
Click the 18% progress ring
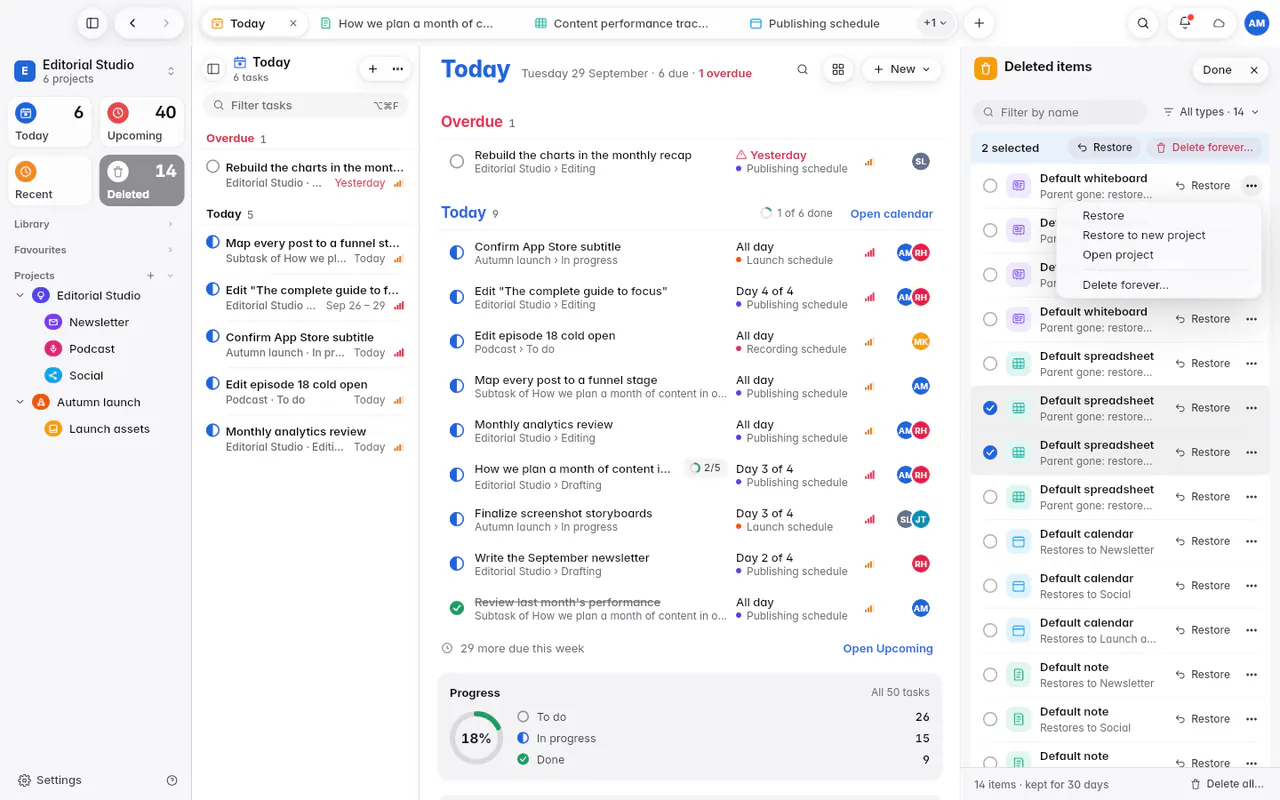tap(476, 738)
